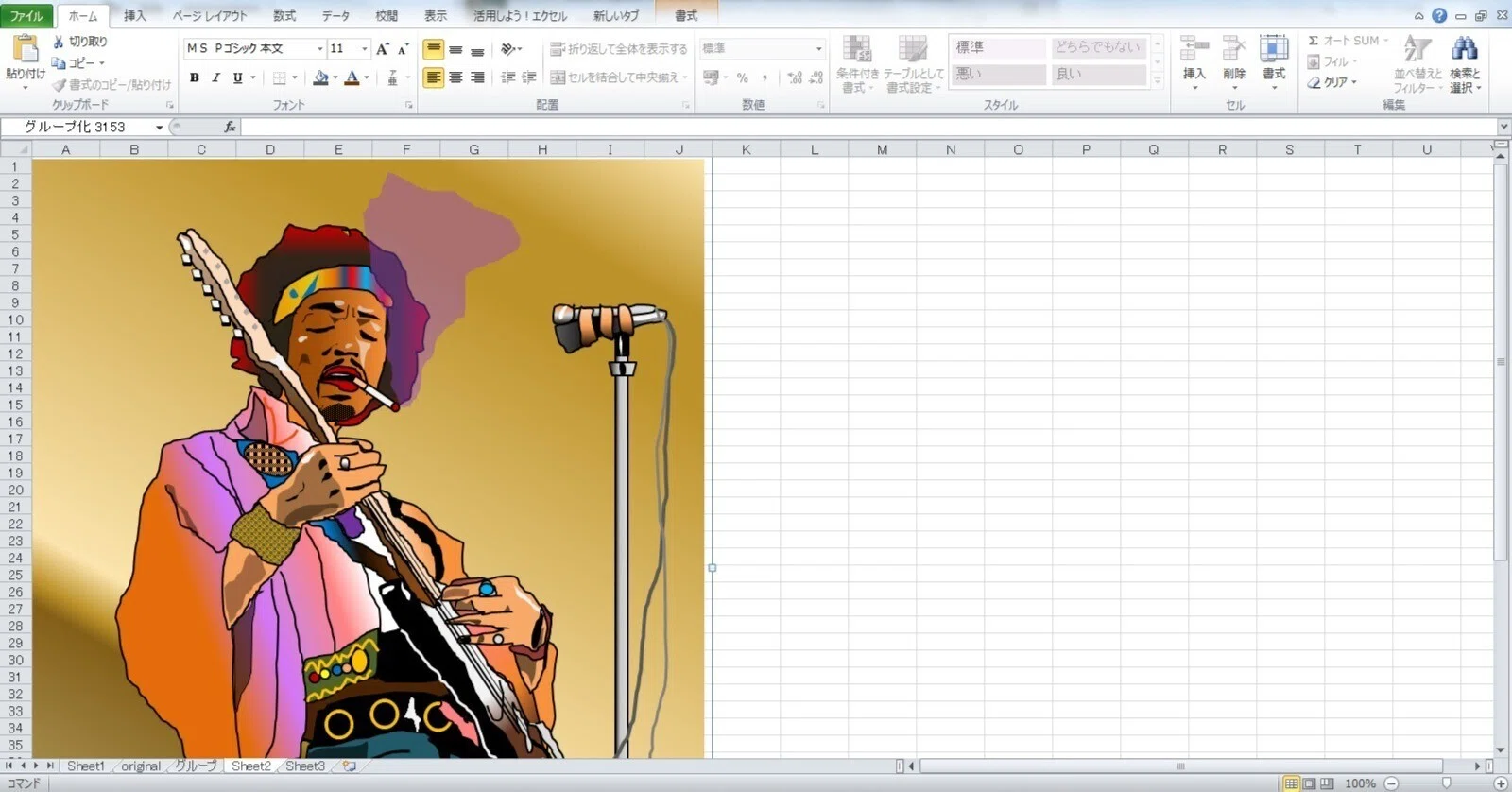This screenshot has width=1512, height=792.
Task: Click the Increase Font Size icon
Action: (382, 48)
